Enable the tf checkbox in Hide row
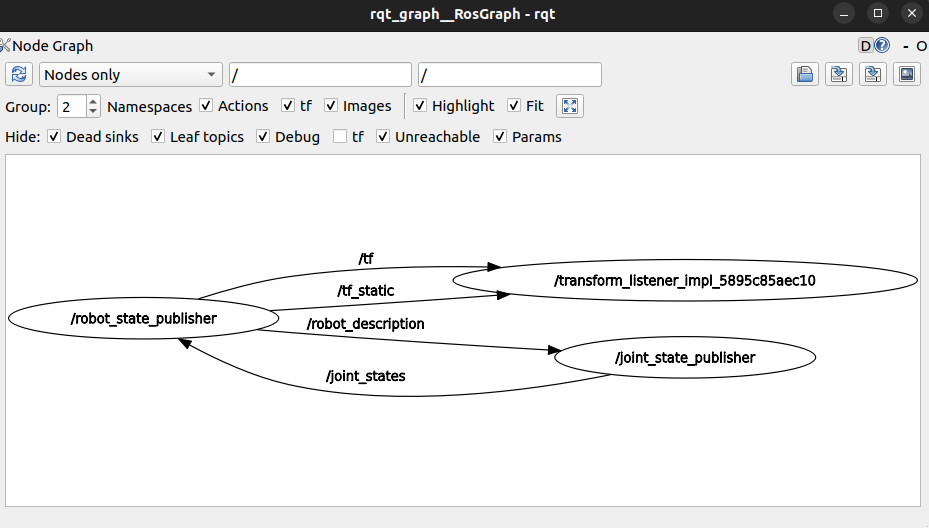Image resolution: width=929 pixels, height=528 pixels. pyautogui.click(x=340, y=137)
